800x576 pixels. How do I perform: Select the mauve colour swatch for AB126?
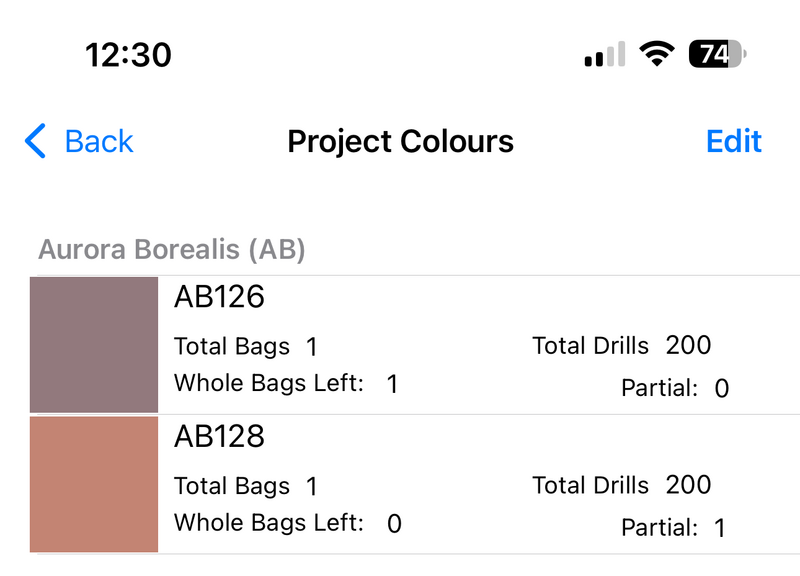(94, 345)
